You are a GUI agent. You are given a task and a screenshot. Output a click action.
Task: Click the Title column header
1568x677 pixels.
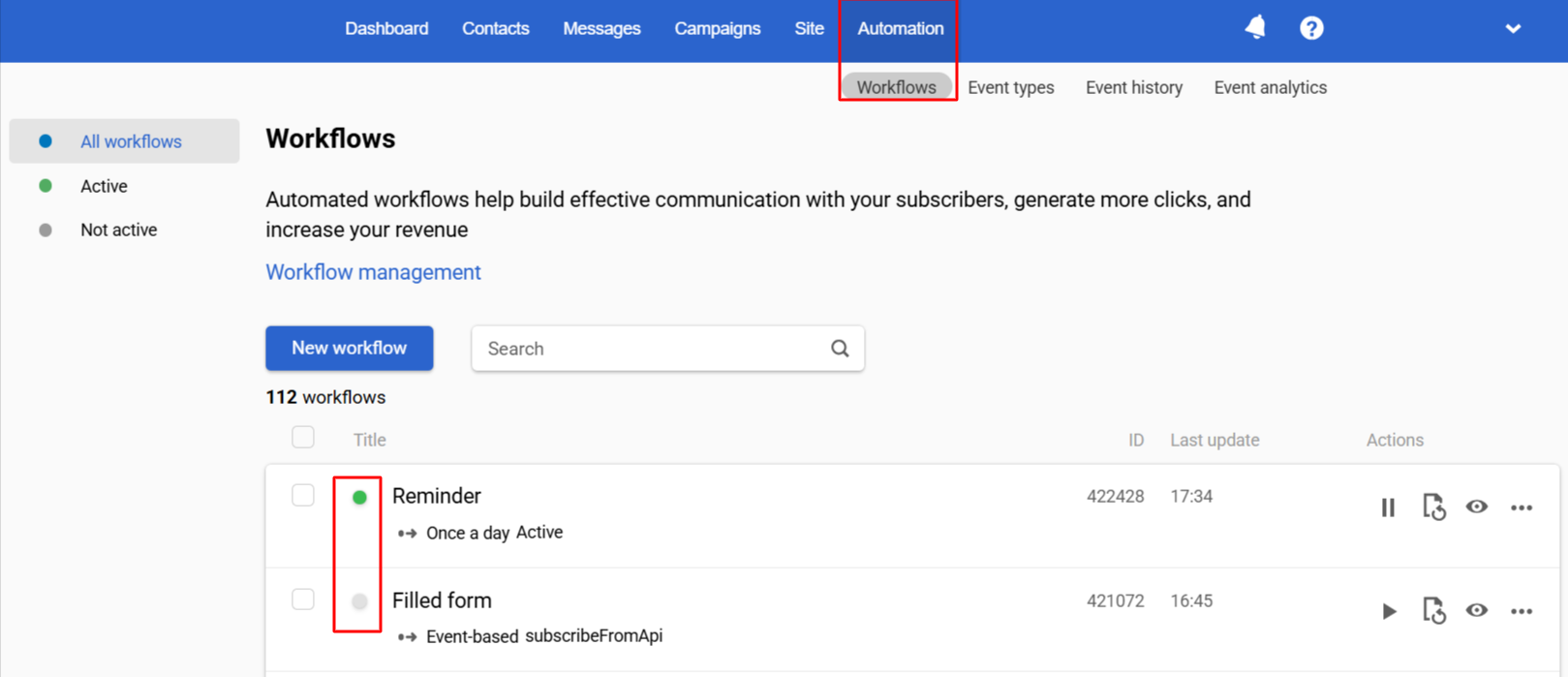coord(370,440)
